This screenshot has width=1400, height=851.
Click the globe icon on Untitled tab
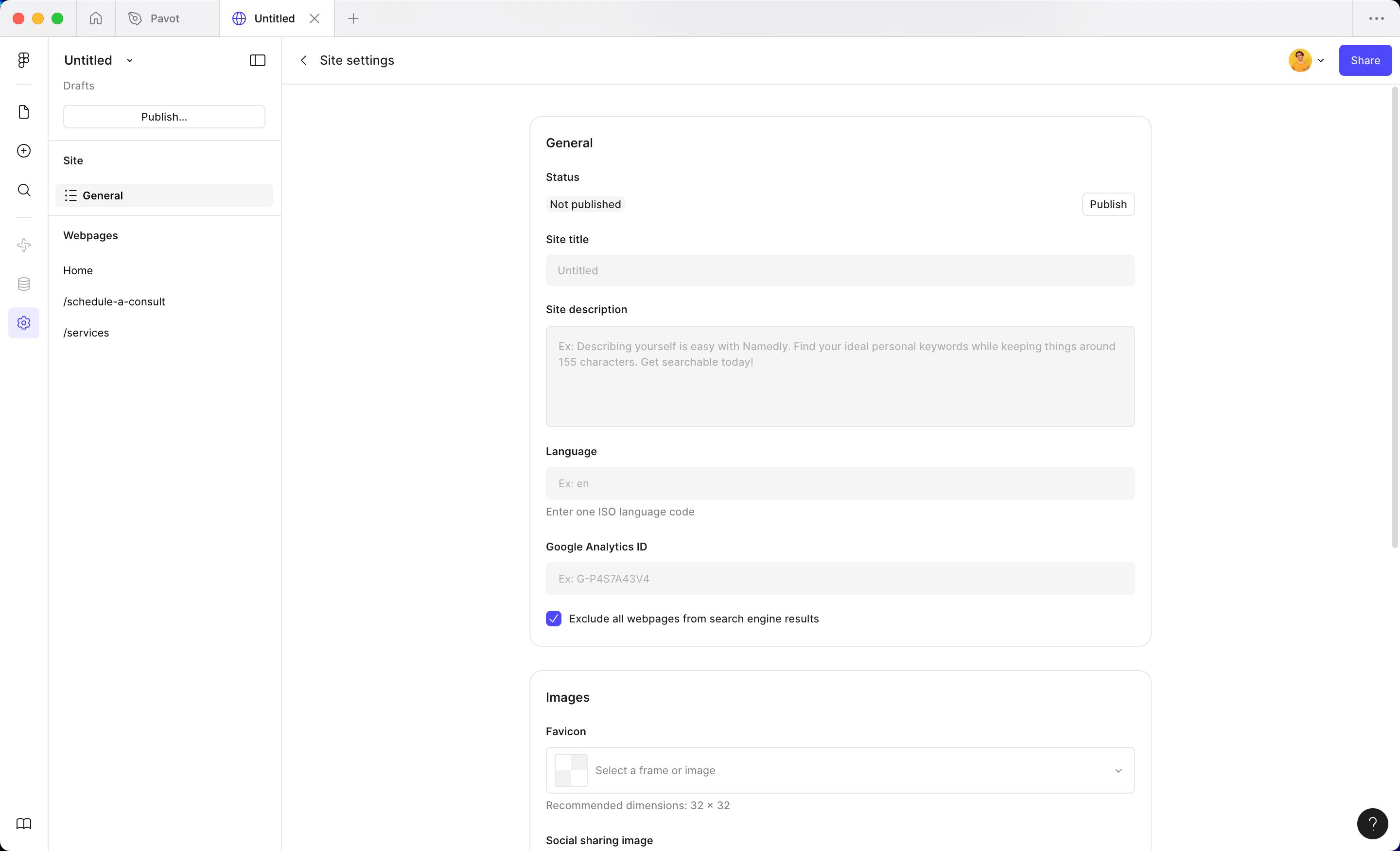[239, 18]
